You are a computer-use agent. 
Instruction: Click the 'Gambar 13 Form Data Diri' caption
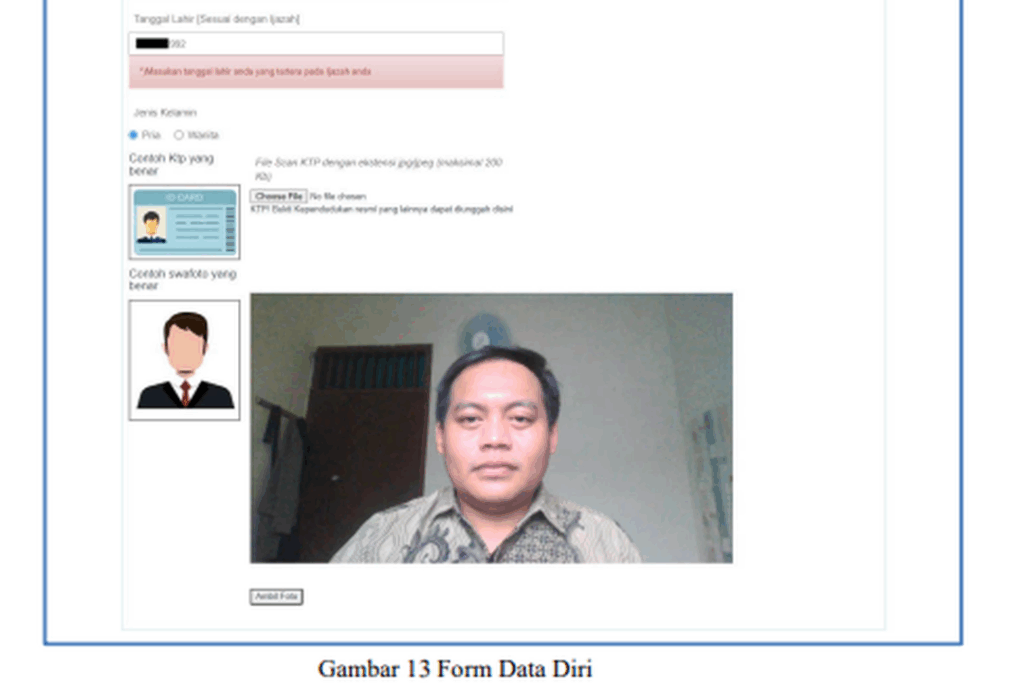455,668
